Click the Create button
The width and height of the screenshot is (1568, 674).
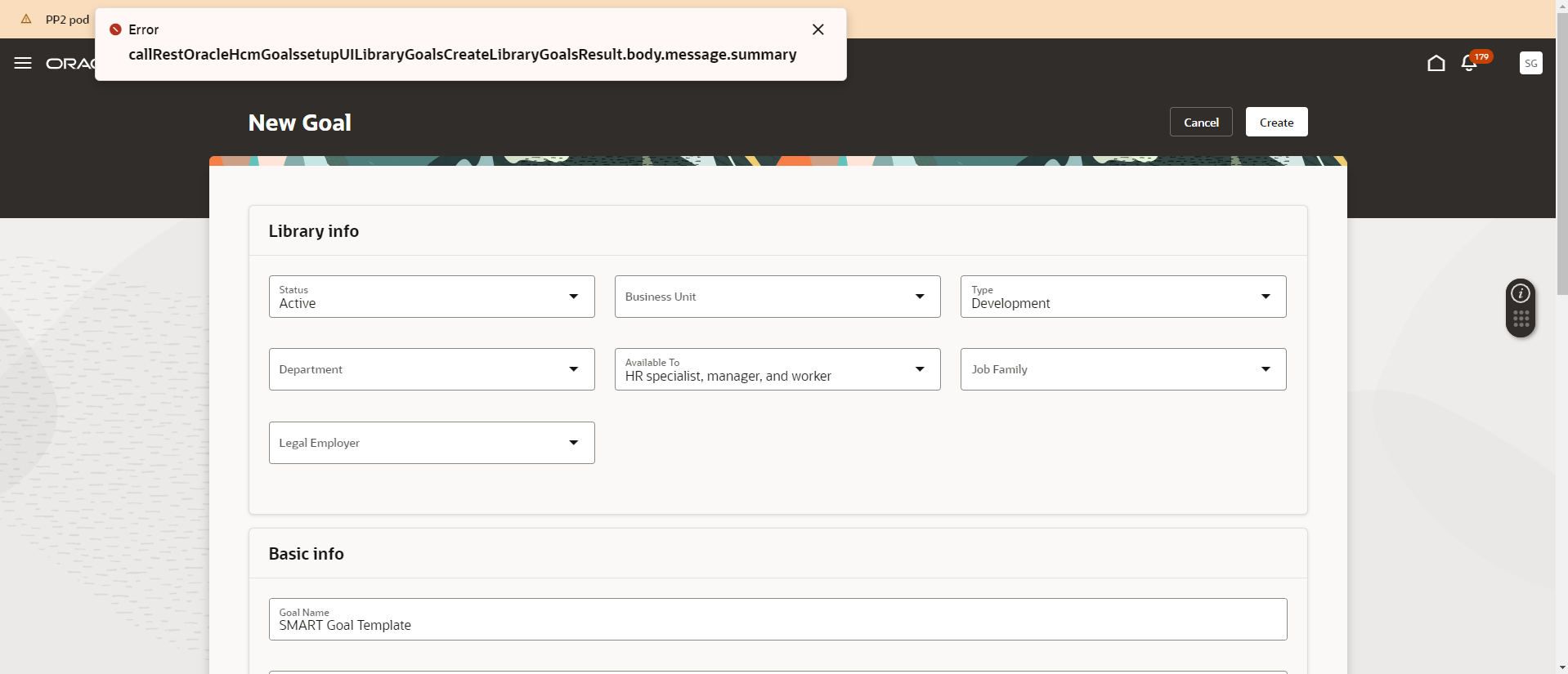point(1276,122)
